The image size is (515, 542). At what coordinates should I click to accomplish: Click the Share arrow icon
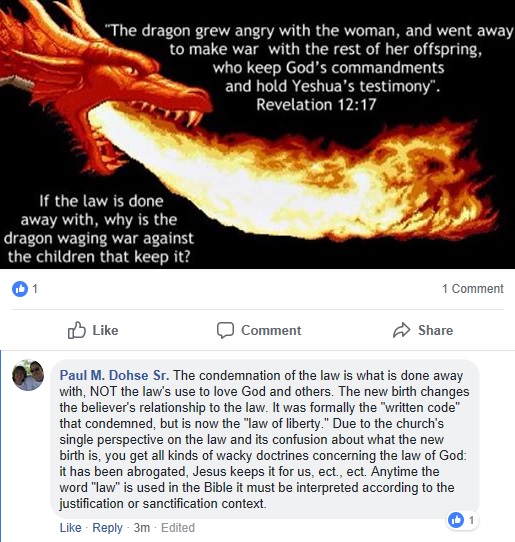(401, 330)
